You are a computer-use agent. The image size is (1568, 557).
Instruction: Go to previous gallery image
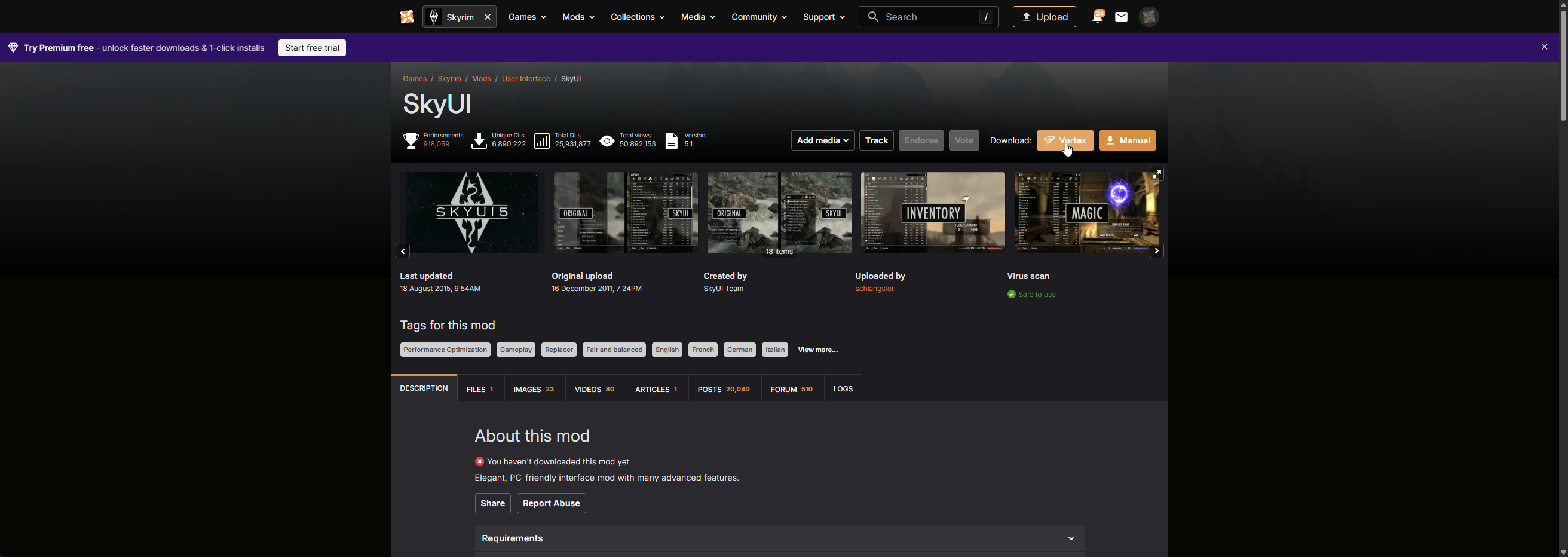coord(403,252)
